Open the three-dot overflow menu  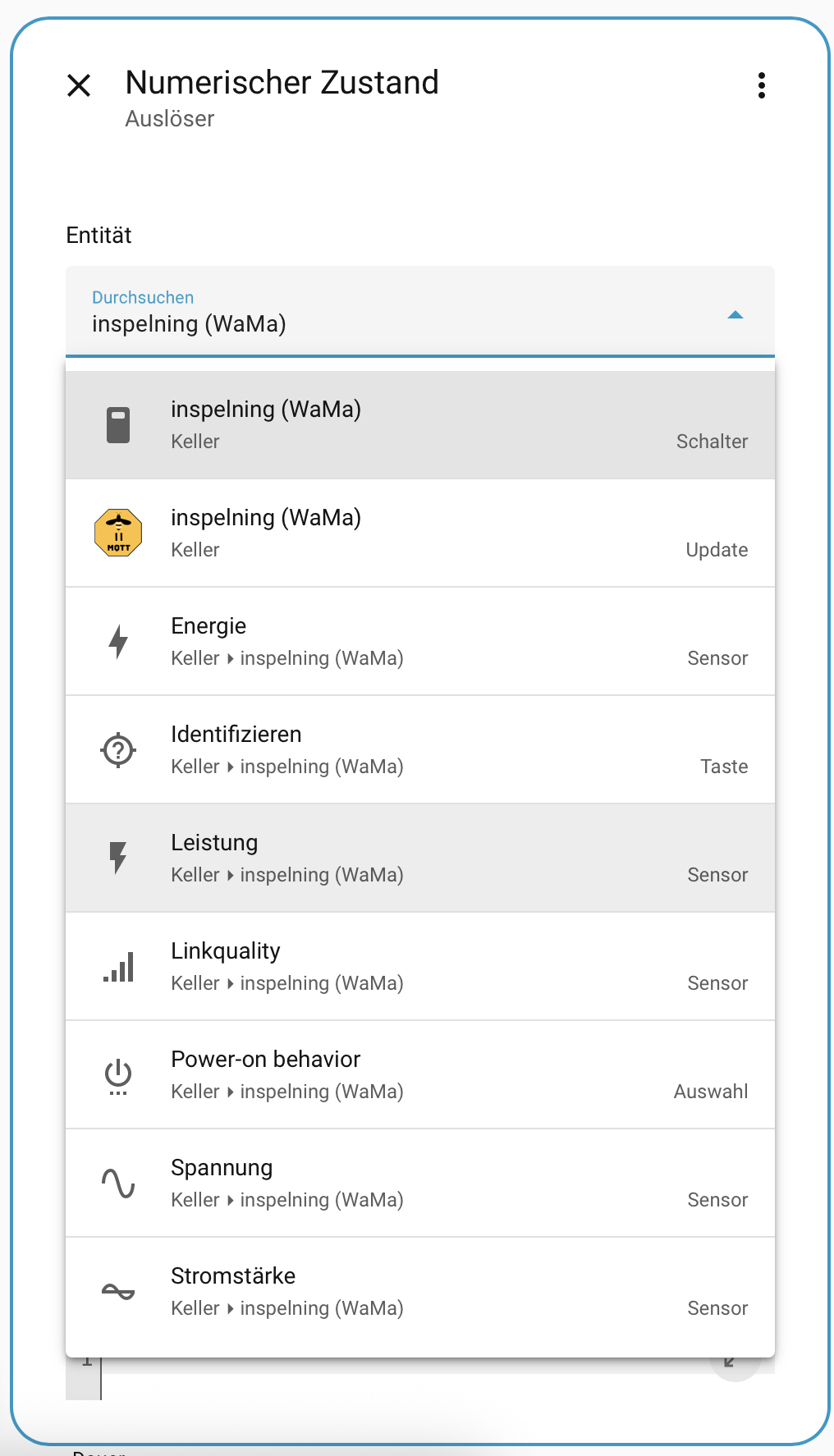(762, 85)
